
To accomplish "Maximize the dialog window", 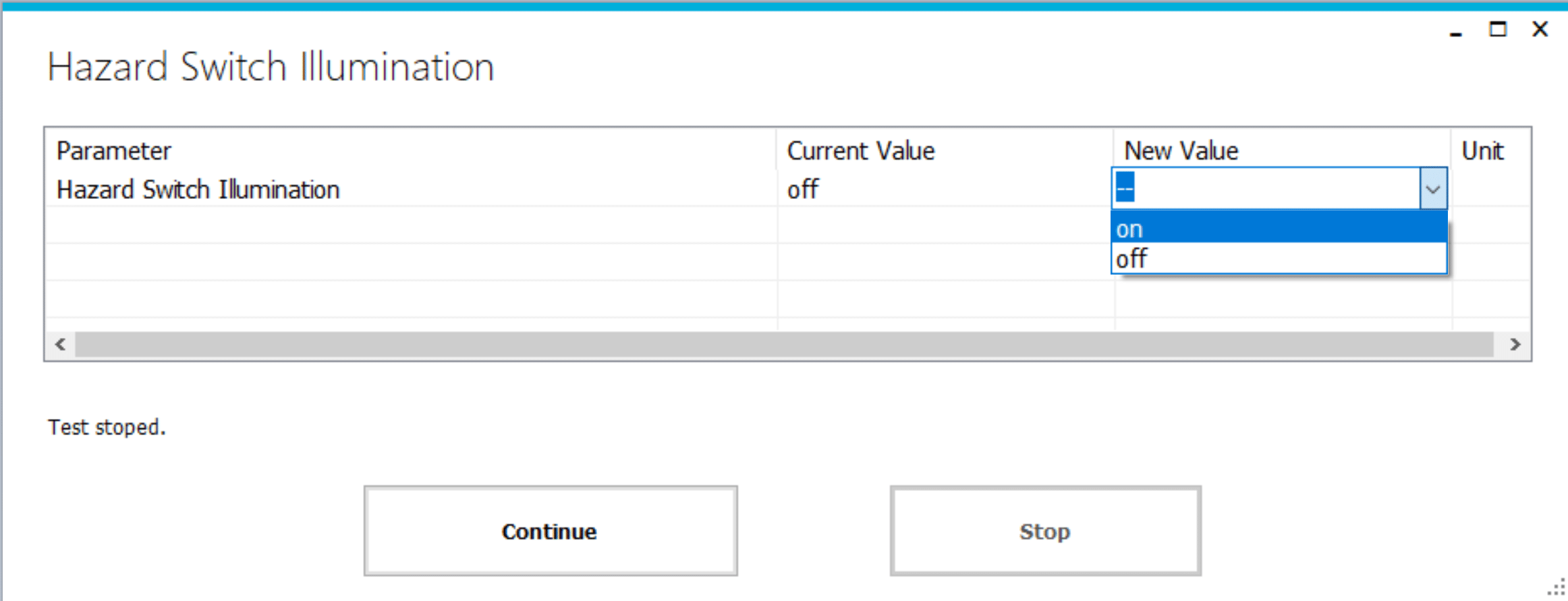I will (1498, 29).
